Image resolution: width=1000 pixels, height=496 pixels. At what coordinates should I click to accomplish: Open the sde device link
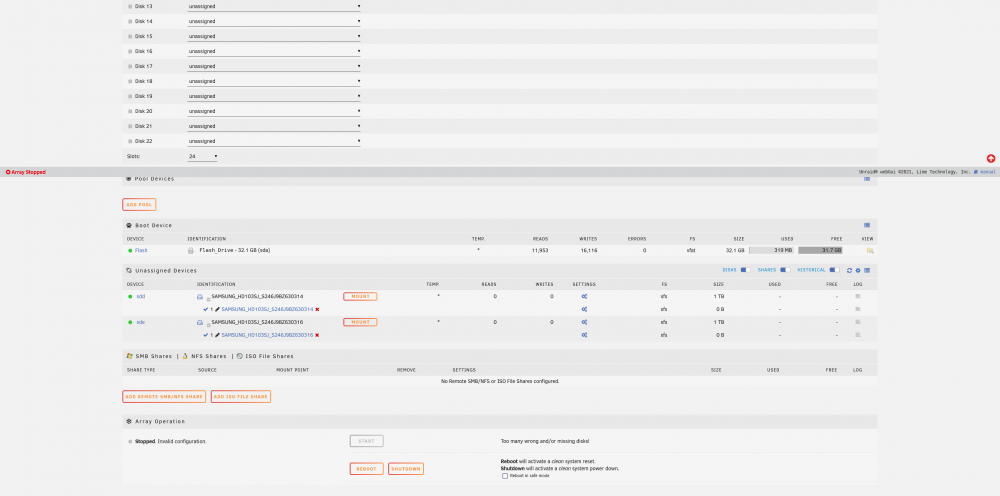[x=141, y=322]
